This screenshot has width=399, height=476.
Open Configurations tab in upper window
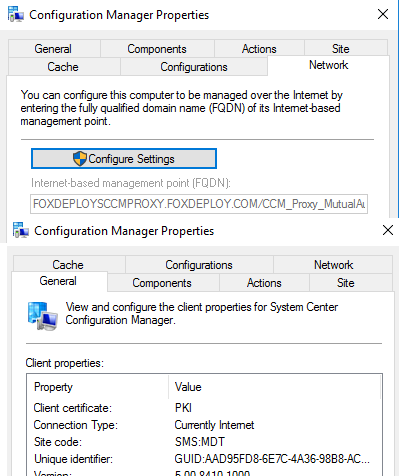[x=194, y=67]
